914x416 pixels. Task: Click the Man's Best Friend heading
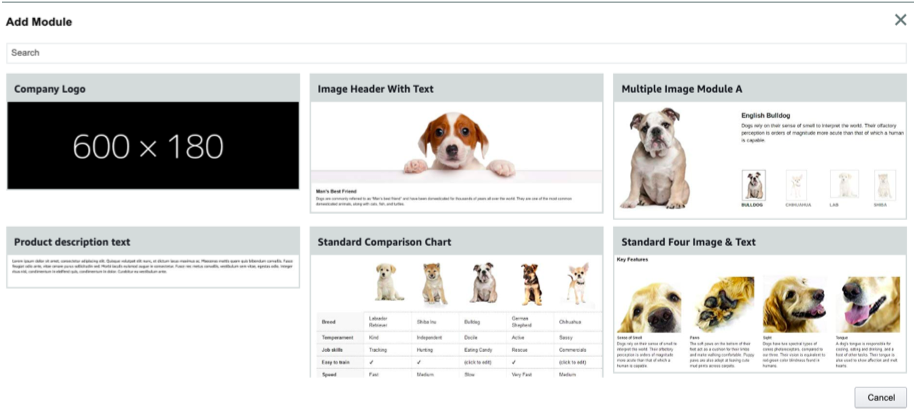(336, 191)
